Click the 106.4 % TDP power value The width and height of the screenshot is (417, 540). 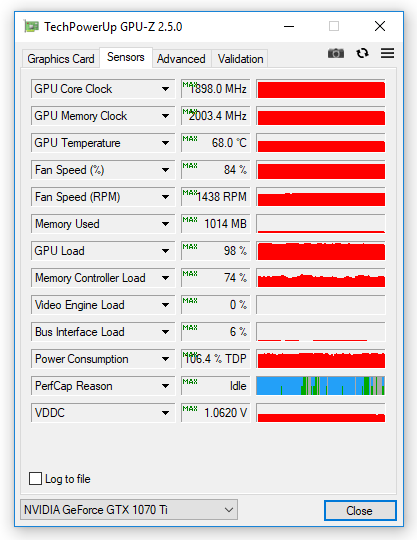216,359
